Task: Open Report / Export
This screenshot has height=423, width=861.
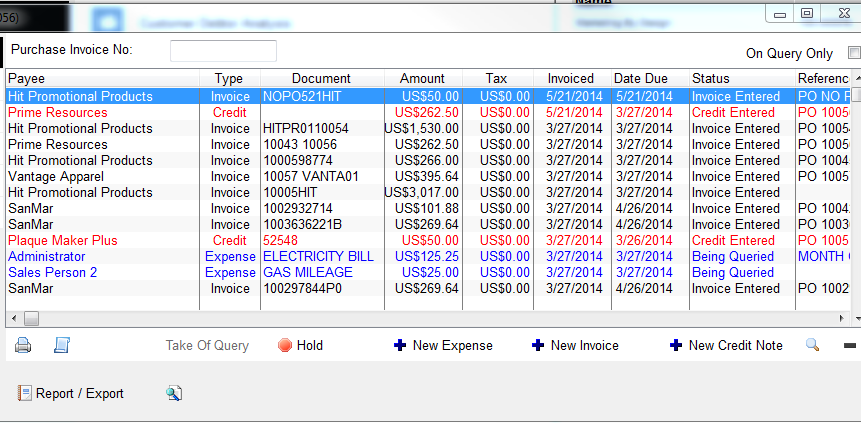Action: 71,393
